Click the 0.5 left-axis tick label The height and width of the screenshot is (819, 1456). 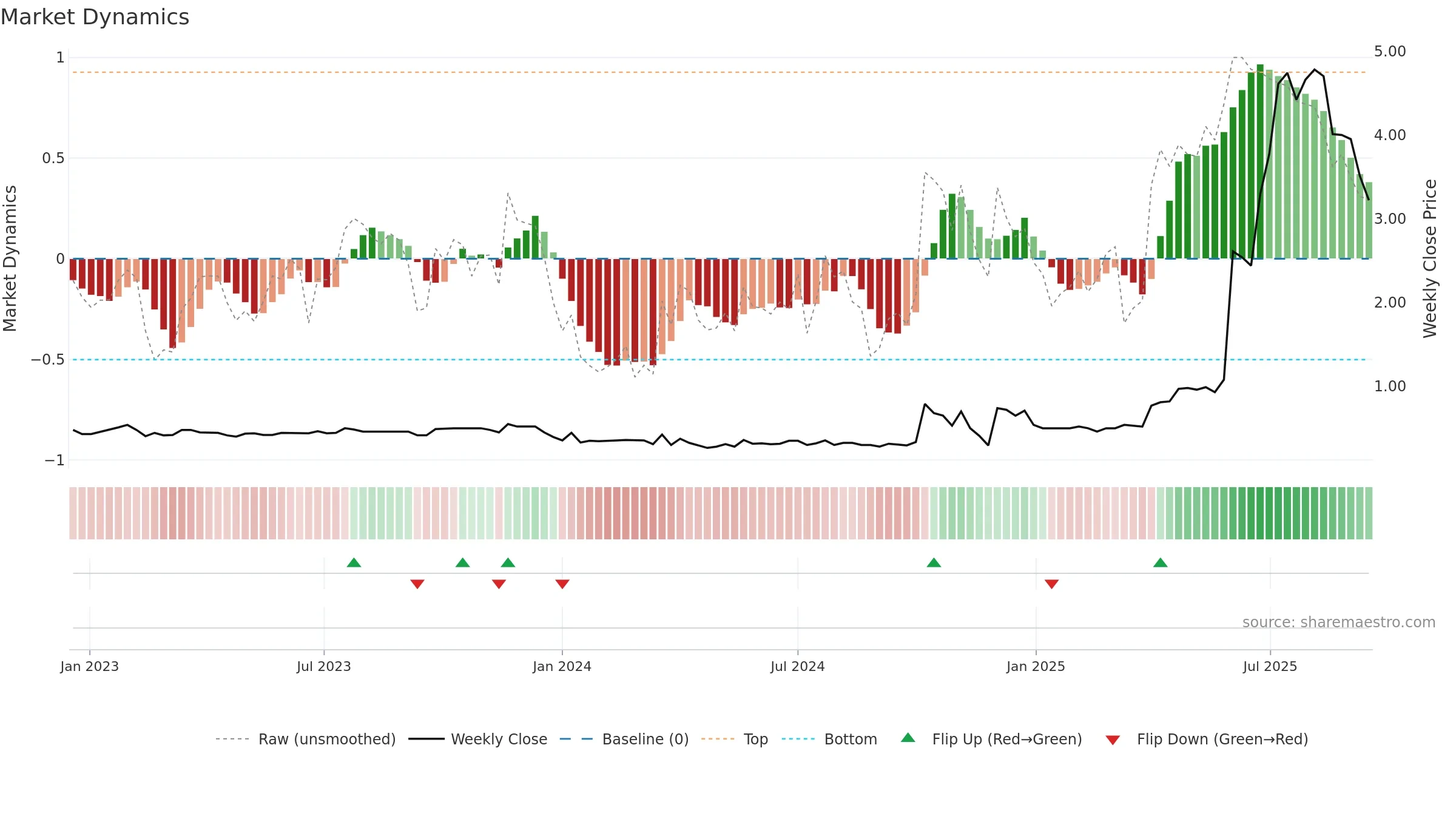click(x=53, y=158)
